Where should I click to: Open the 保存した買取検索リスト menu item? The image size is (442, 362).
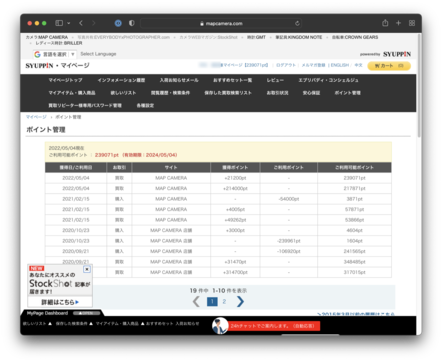point(228,93)
